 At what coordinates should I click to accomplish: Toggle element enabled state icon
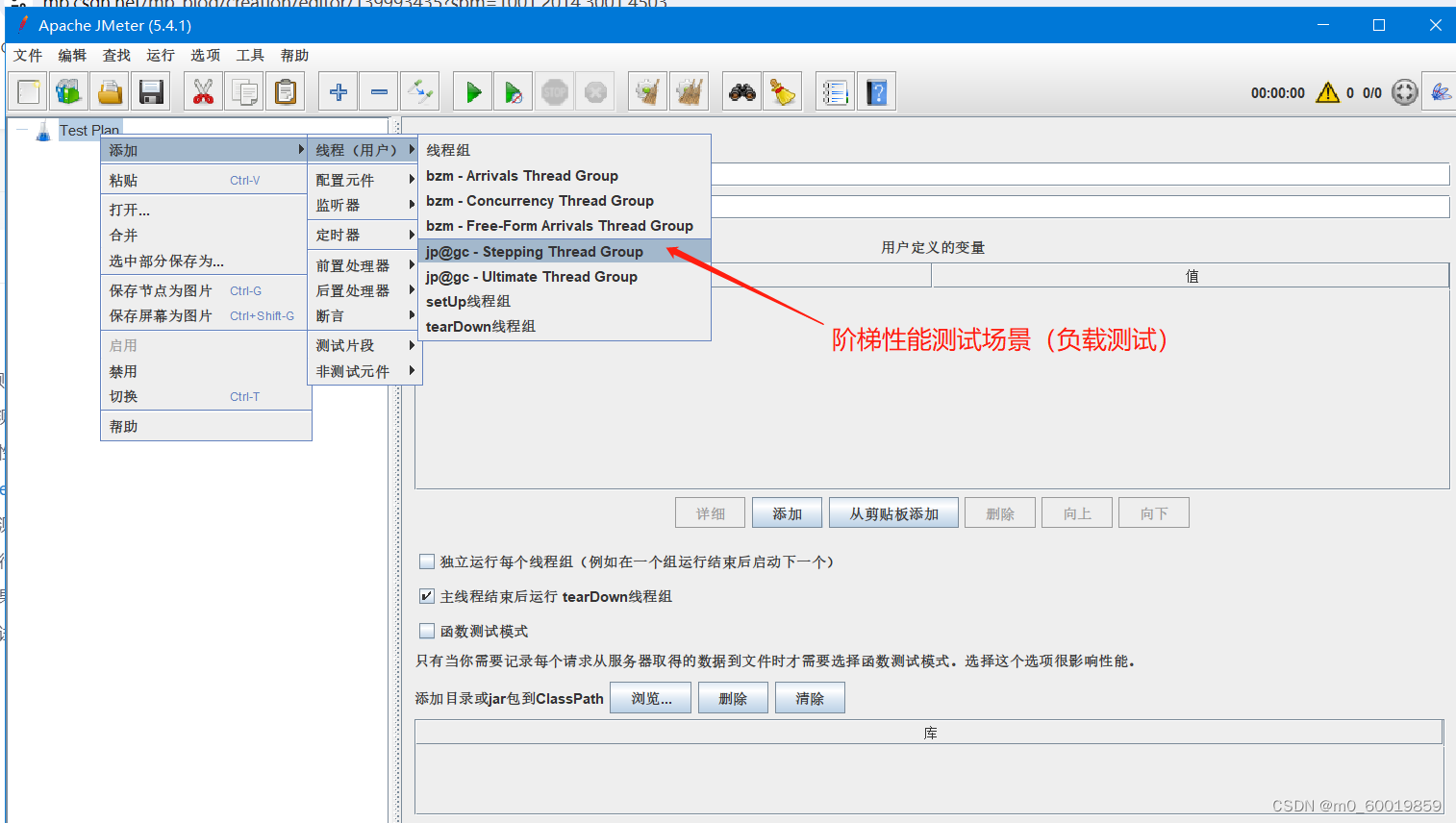pyautogui.click(x=420, y=92)
